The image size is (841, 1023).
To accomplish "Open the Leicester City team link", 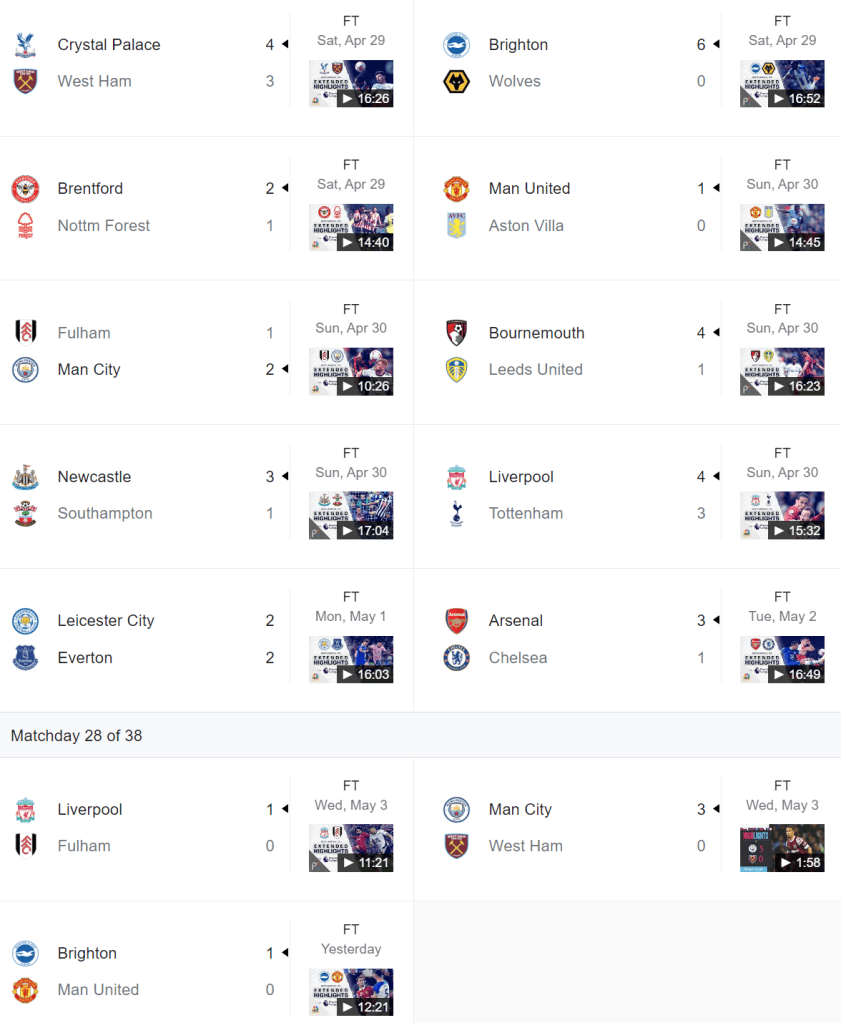I will (x=106, y=621).
